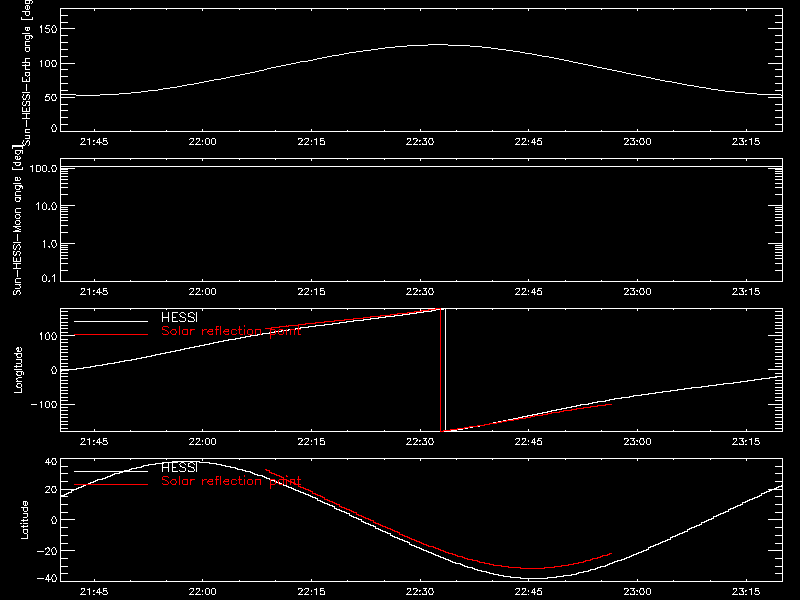Click 22:45 time label under Moon angle plot
The width and height of the screenshot is (800, 600).
coord(529,291)
